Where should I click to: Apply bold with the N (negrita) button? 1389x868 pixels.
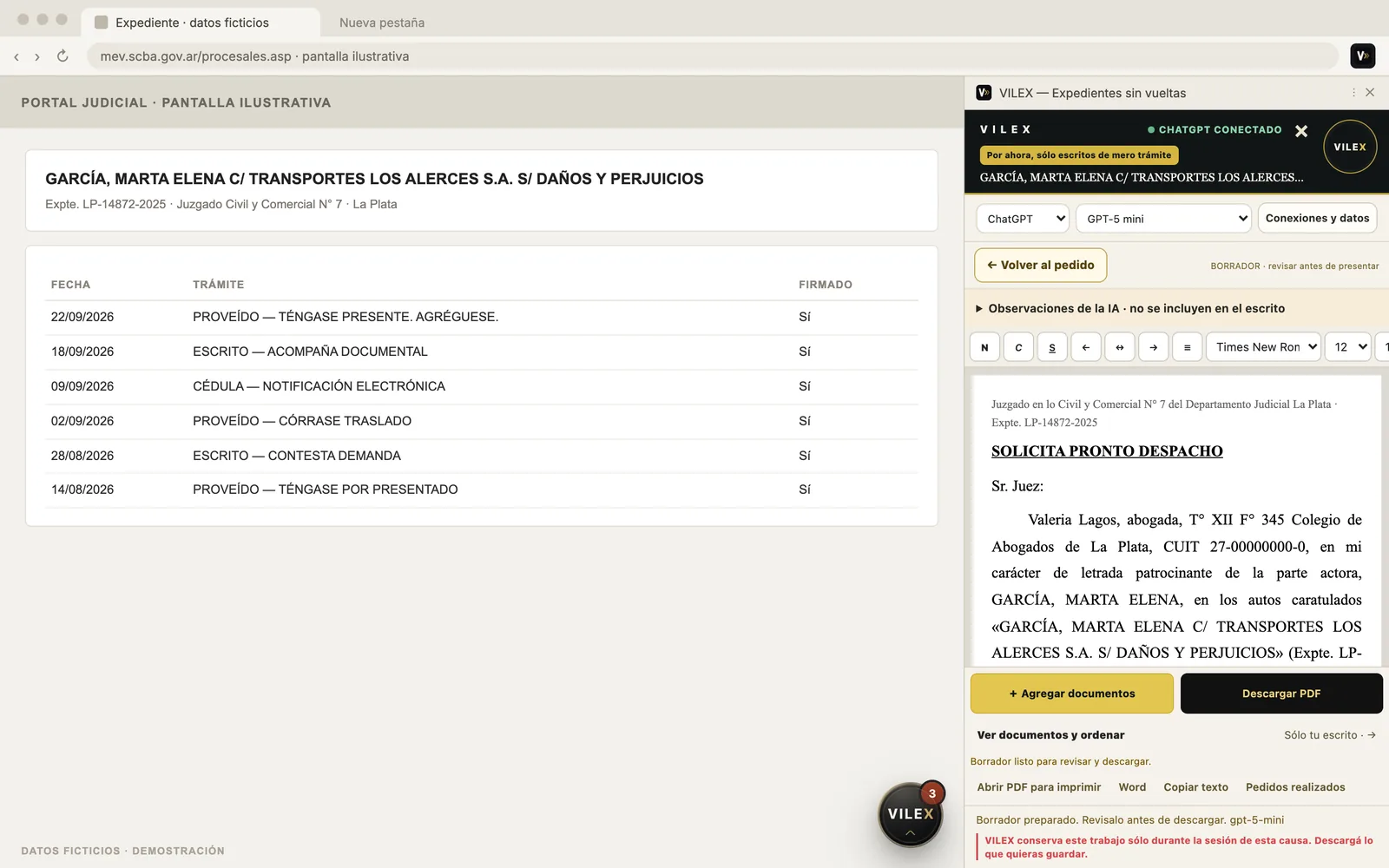pos(984,347)
